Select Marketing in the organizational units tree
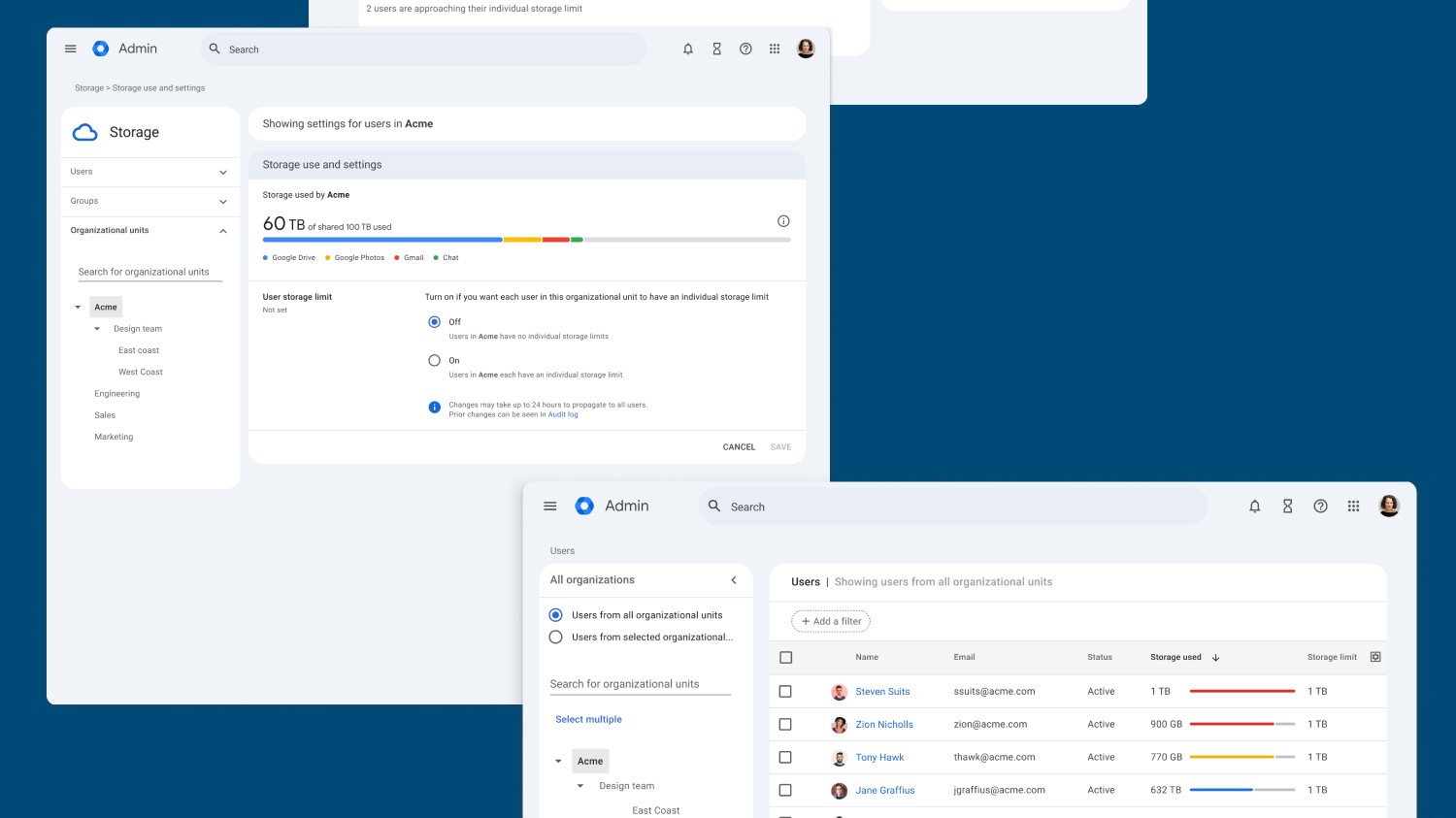This screenshot has width=1456, height=818. (114, 437)
